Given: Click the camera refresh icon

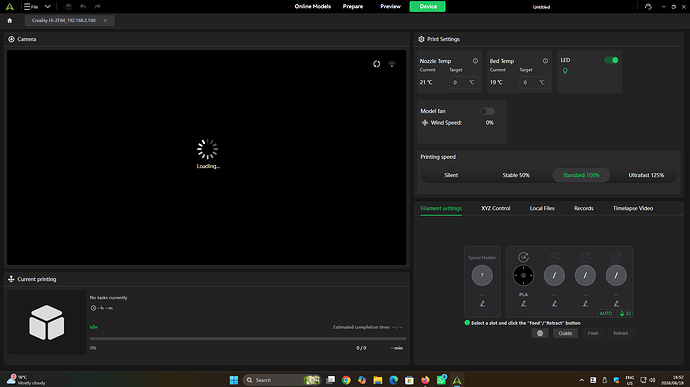Looking at the screenshot, I should [x=377, y=64].
